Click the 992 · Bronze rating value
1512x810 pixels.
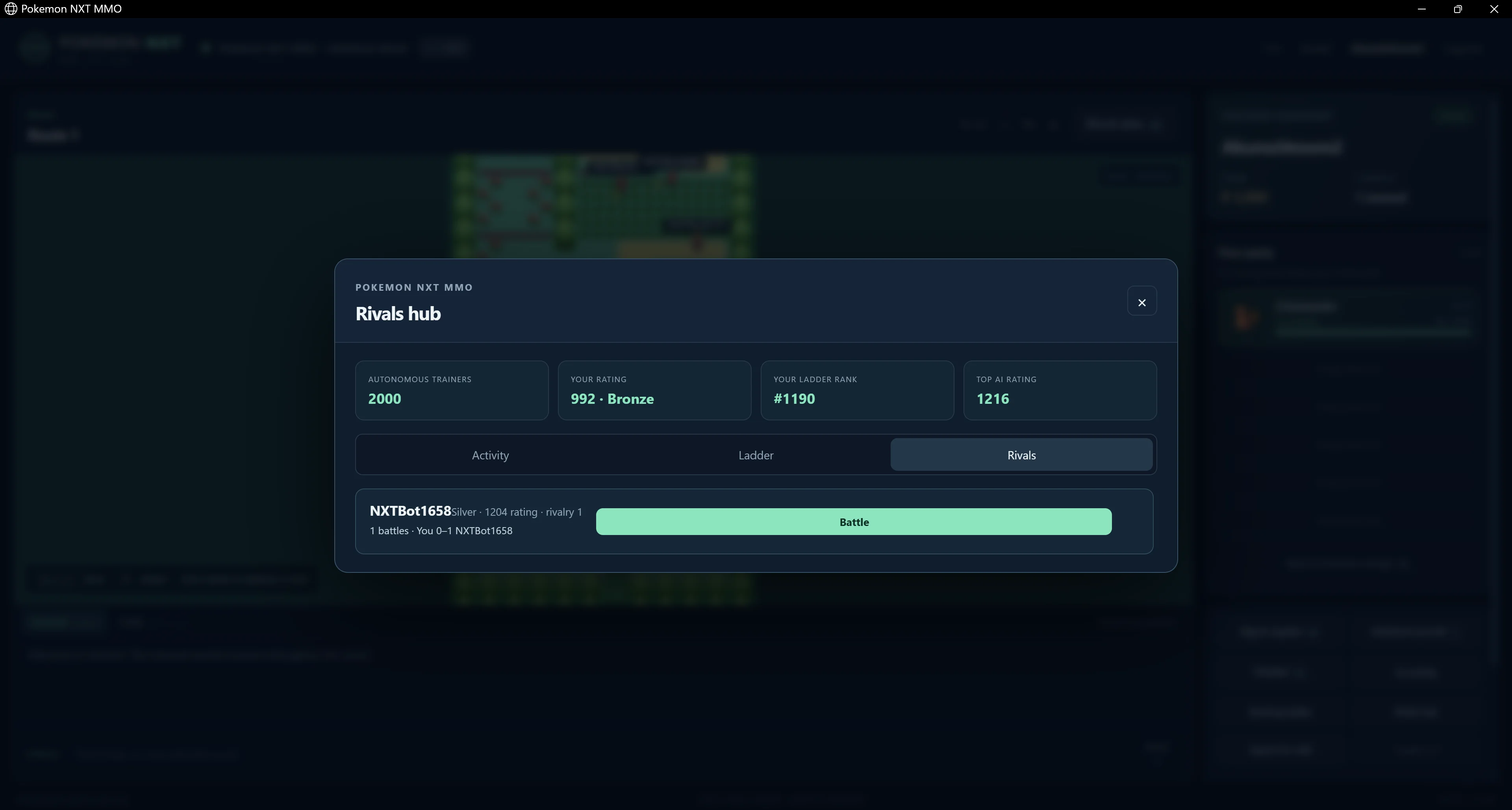tap(611, 399)
